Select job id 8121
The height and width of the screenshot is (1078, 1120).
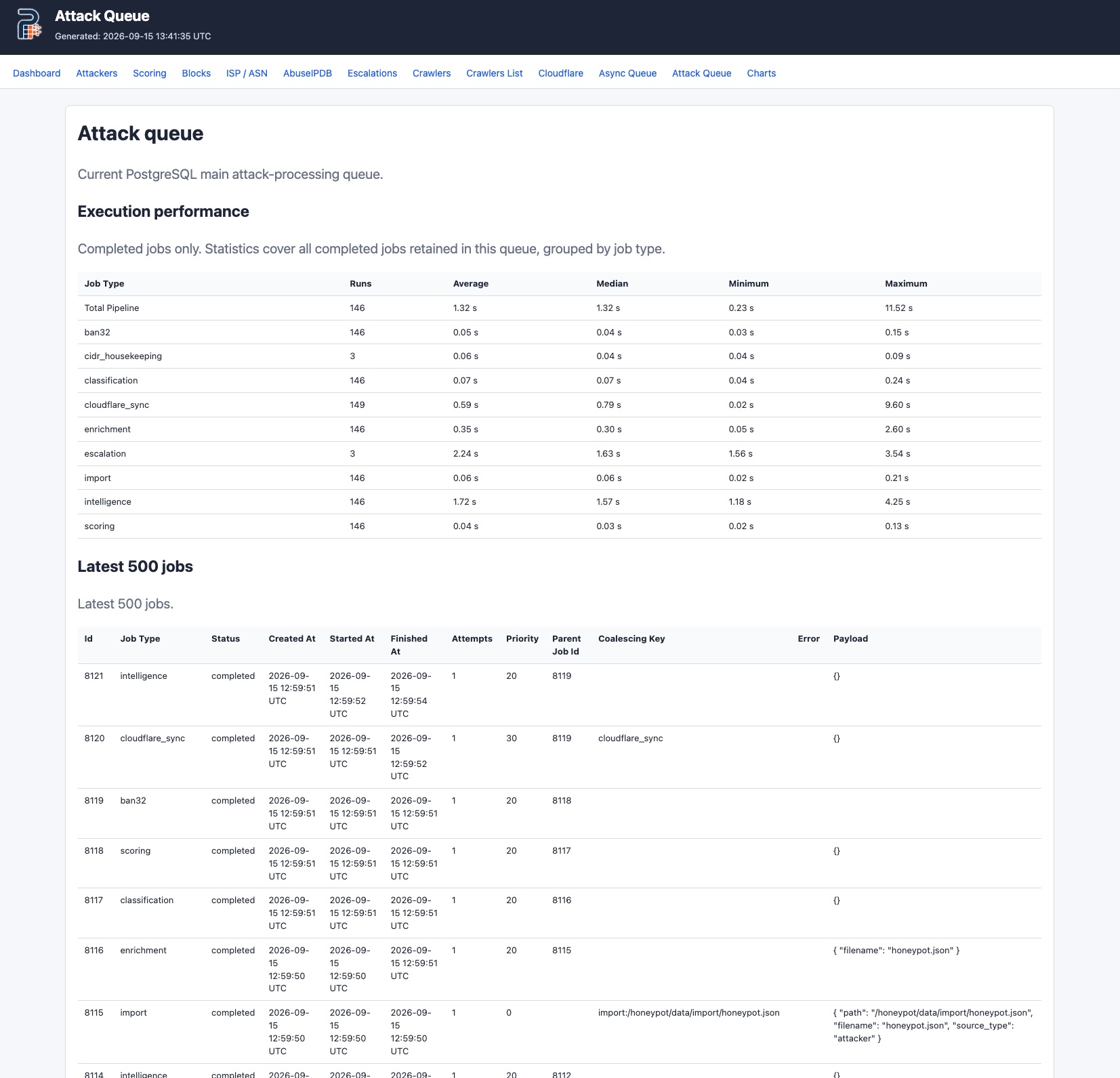[x=94, y=676]
